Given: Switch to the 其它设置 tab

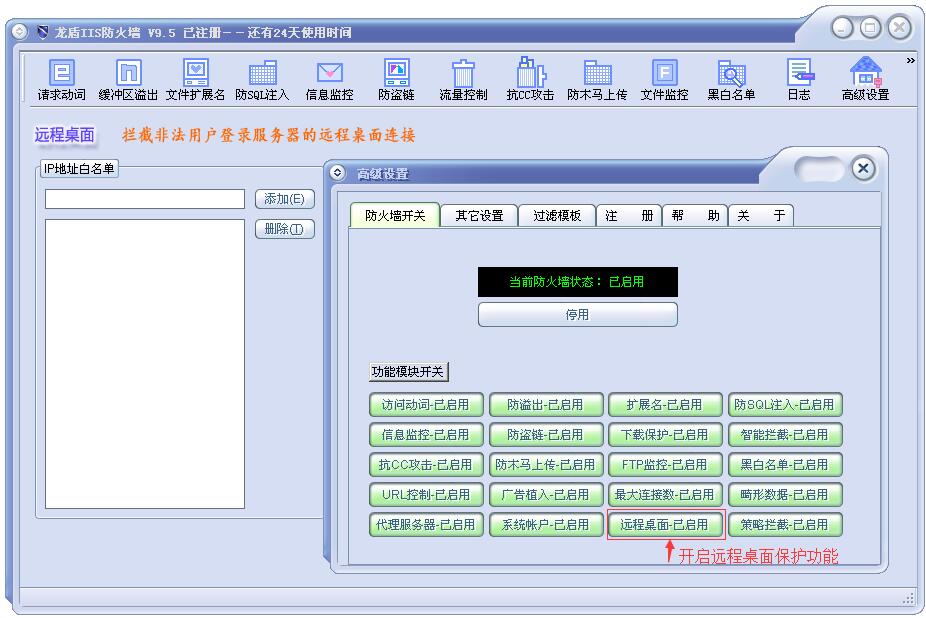Looking at the screenshot, I should pos(480,216).
